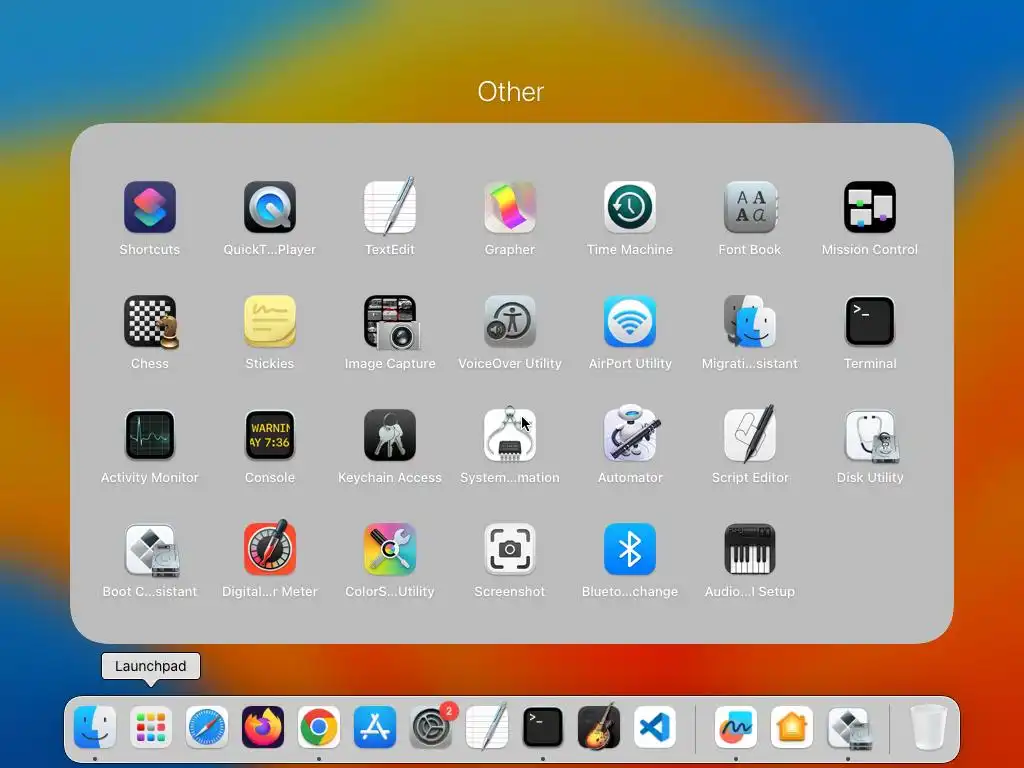Launch Bluetooth File Exchange
This screenshot has width=1024, height=768.
(x=630, y=549)
